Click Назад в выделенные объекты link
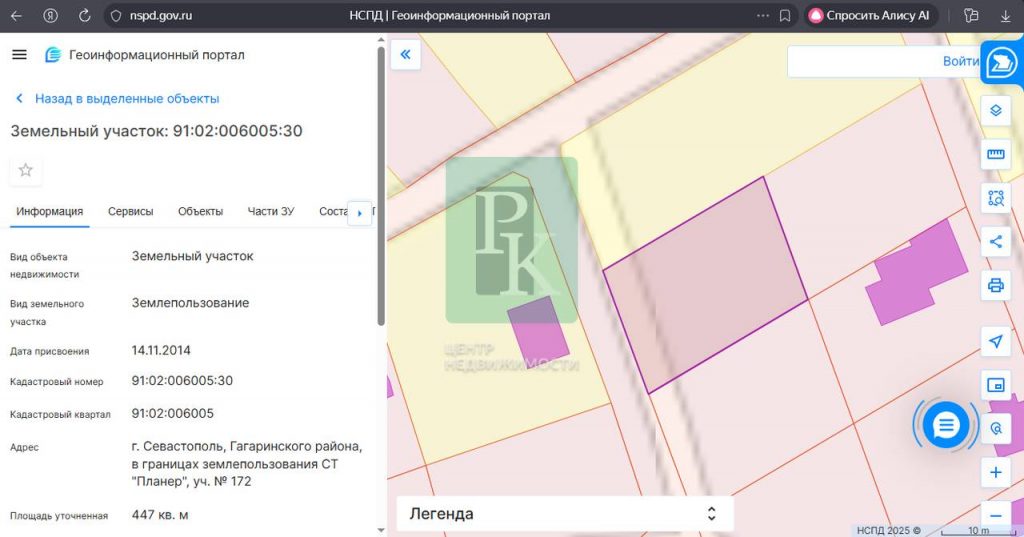Screen dimensions: 1024x537 point(126,99)
